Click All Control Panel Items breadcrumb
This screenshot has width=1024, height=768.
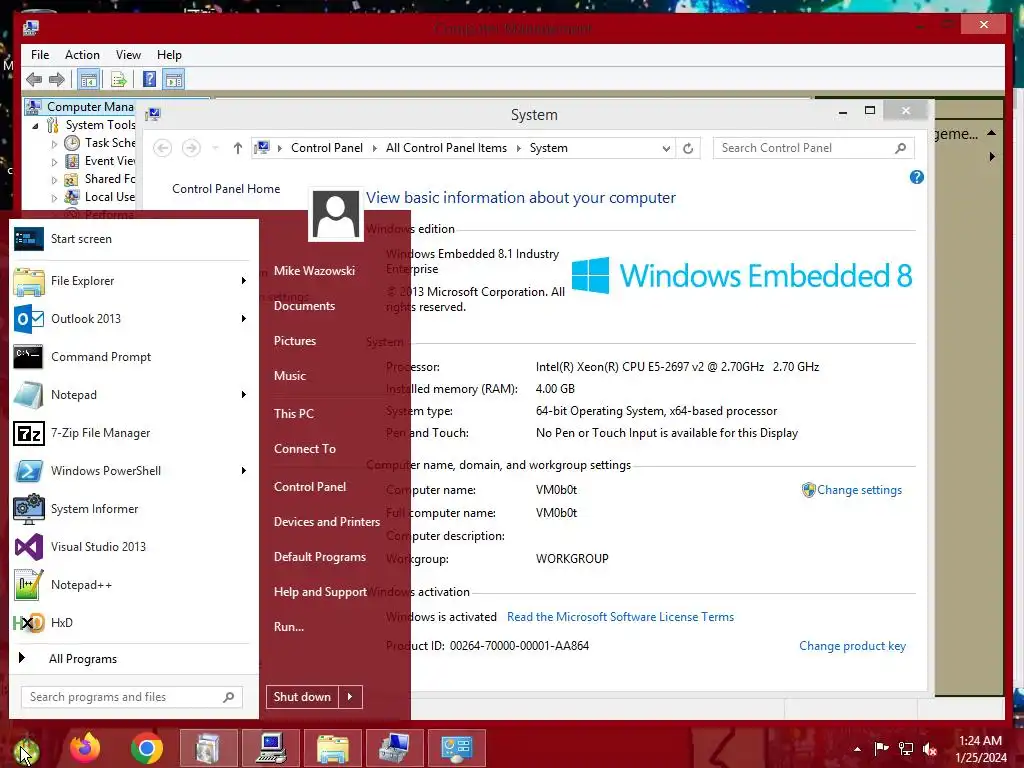446,148
